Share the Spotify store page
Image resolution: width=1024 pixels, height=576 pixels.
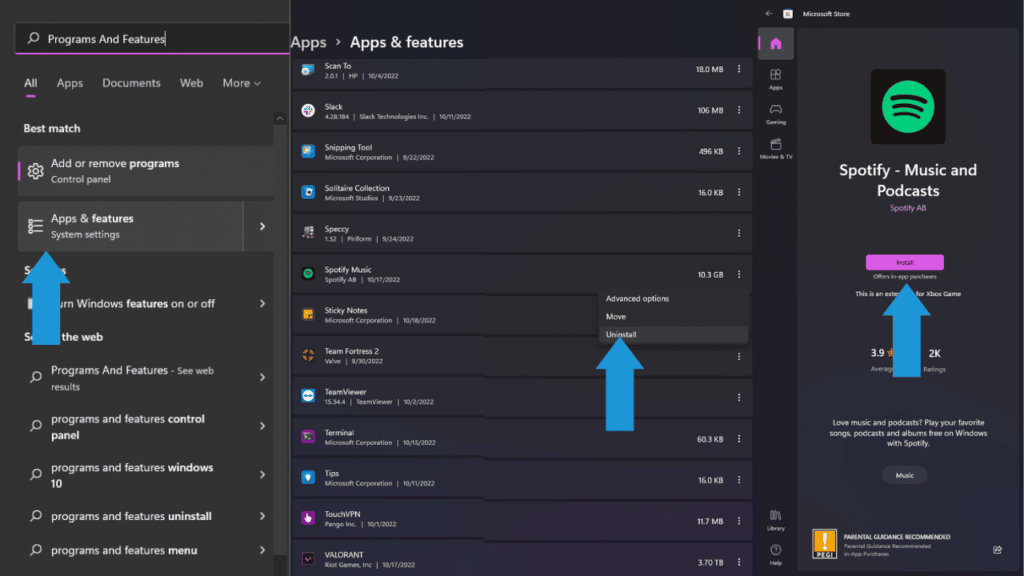coord(997,550)
